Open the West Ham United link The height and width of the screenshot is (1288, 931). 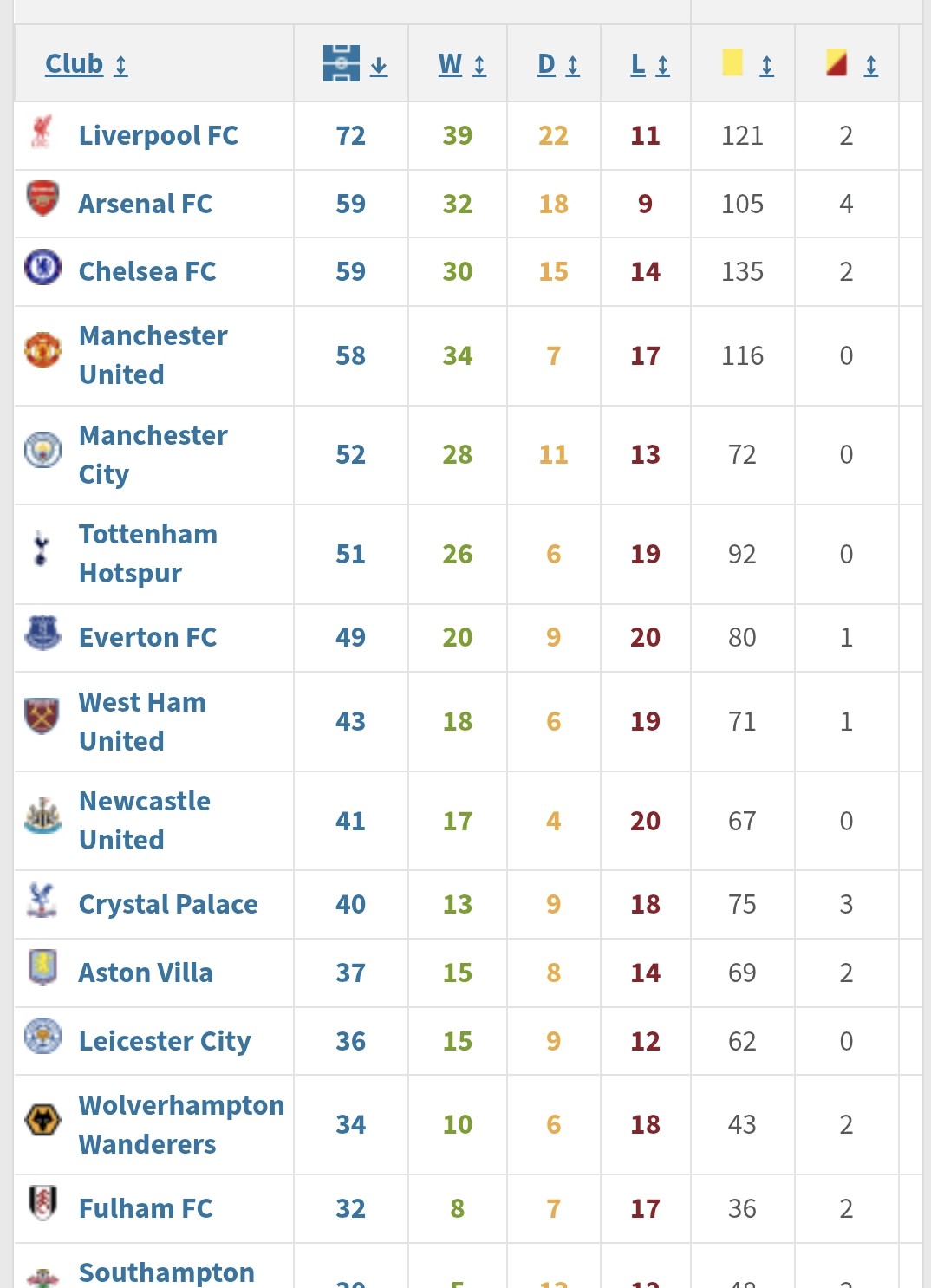pyautogui.click(x=142, y=721)
